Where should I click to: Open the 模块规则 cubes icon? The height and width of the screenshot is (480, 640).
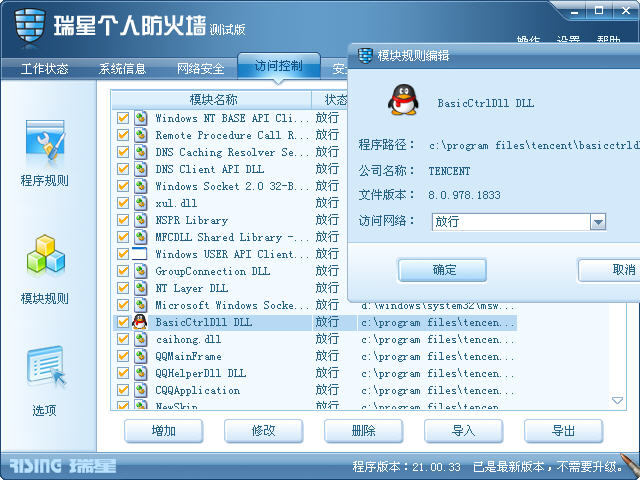tap(46, 254)
